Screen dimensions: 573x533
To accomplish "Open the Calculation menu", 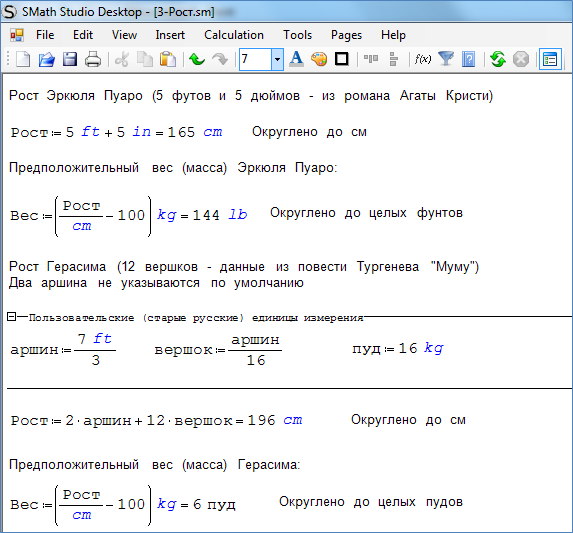I will (x=234, y=35).
